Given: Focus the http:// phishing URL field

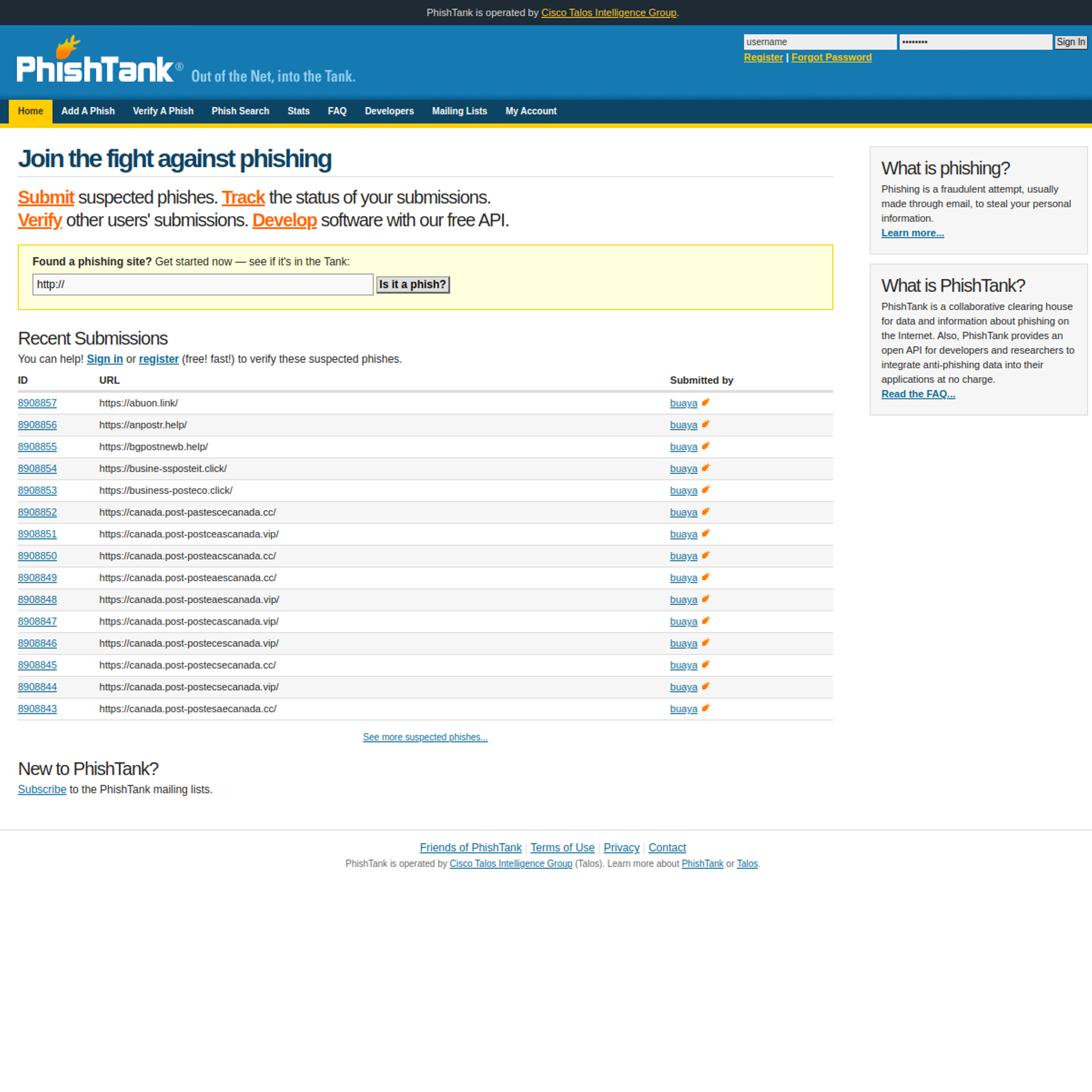Looking at the screenshot, I should tap(203, 284).
